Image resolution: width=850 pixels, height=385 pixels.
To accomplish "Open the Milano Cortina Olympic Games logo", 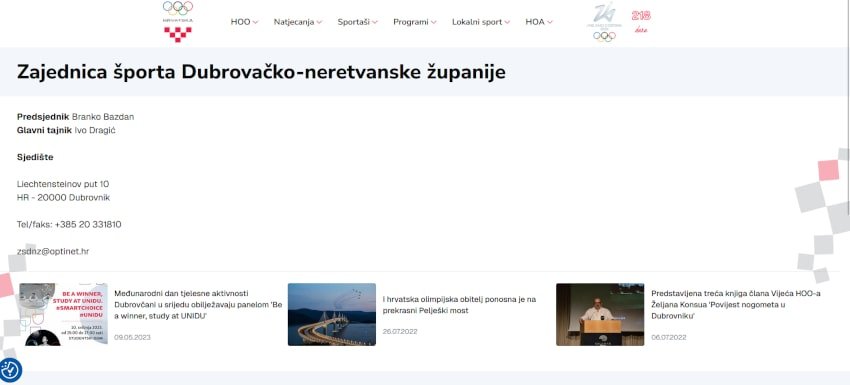I will (x=604, y=22).
